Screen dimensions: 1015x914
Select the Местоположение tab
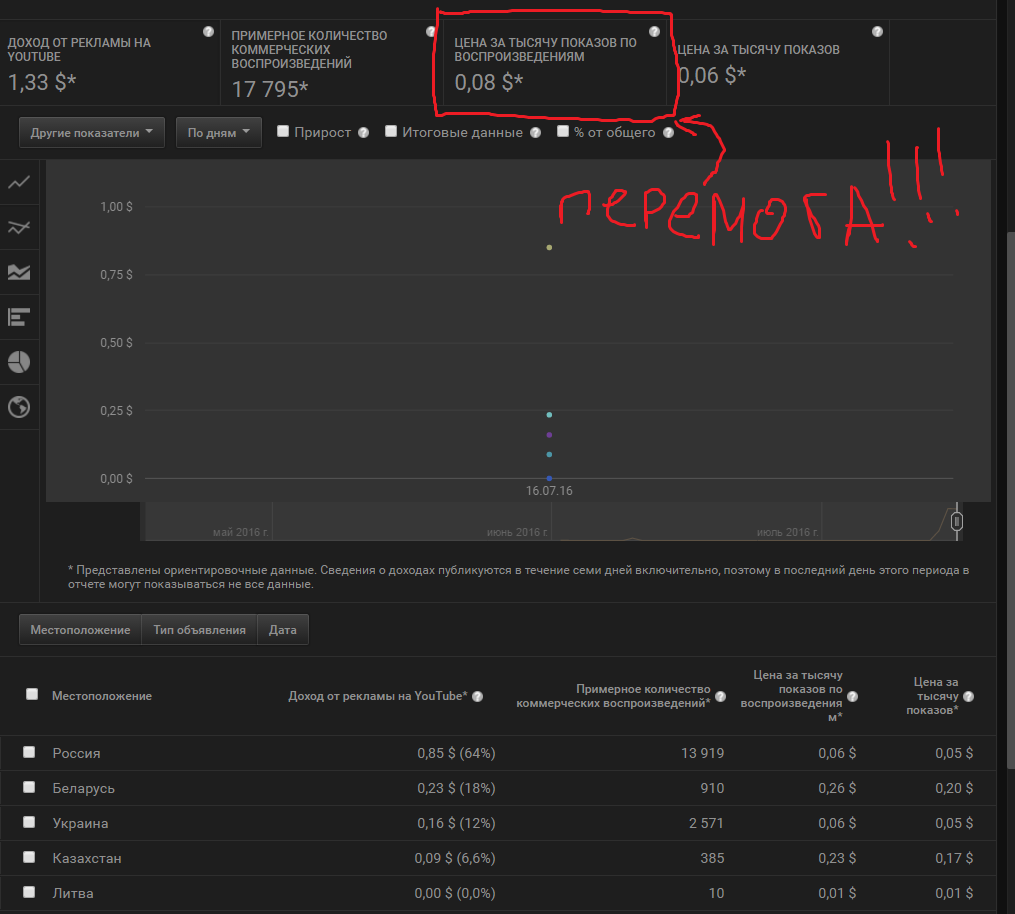[x=80, y=630]
